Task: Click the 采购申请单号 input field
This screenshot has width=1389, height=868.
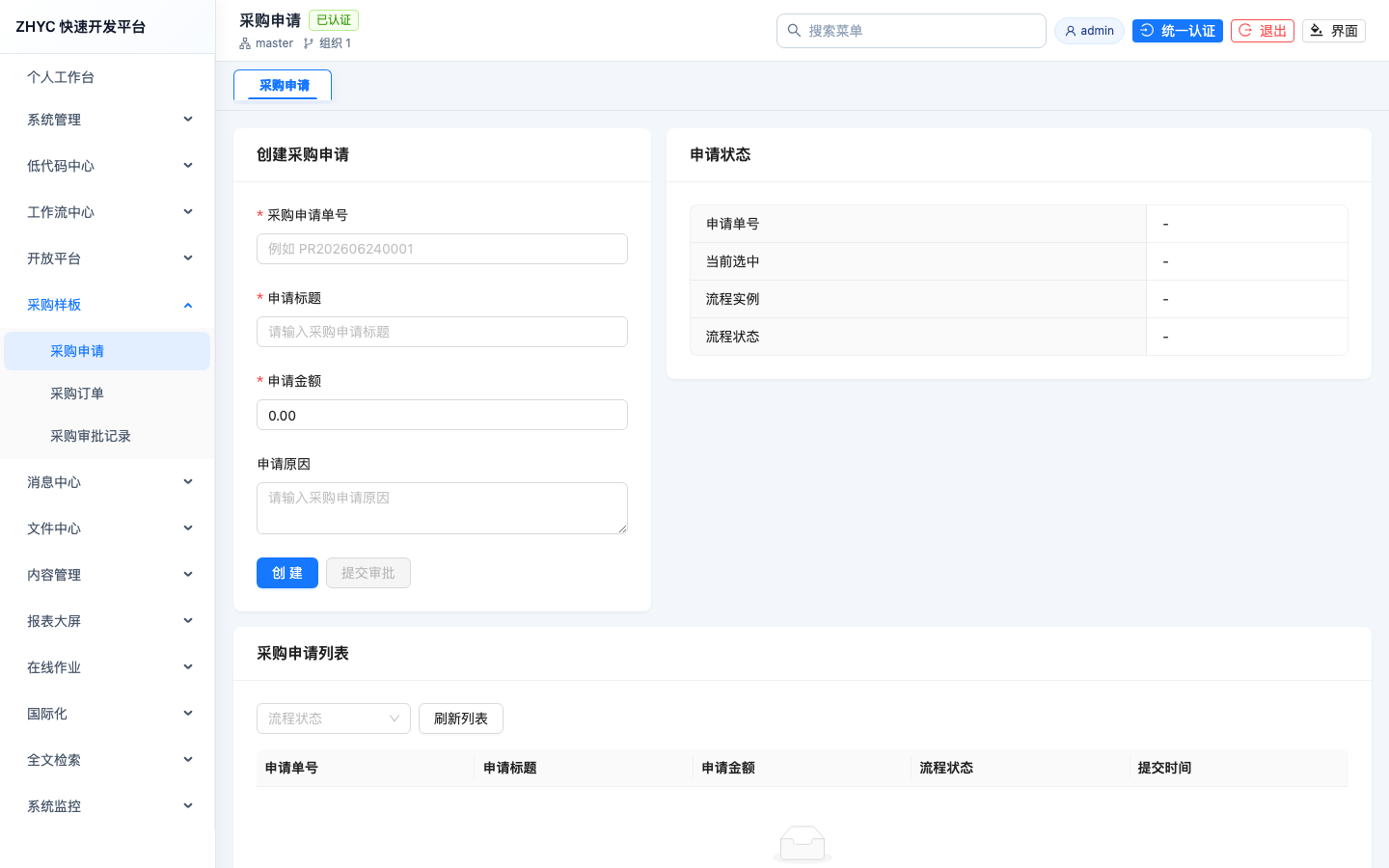Action: [442, 249]
